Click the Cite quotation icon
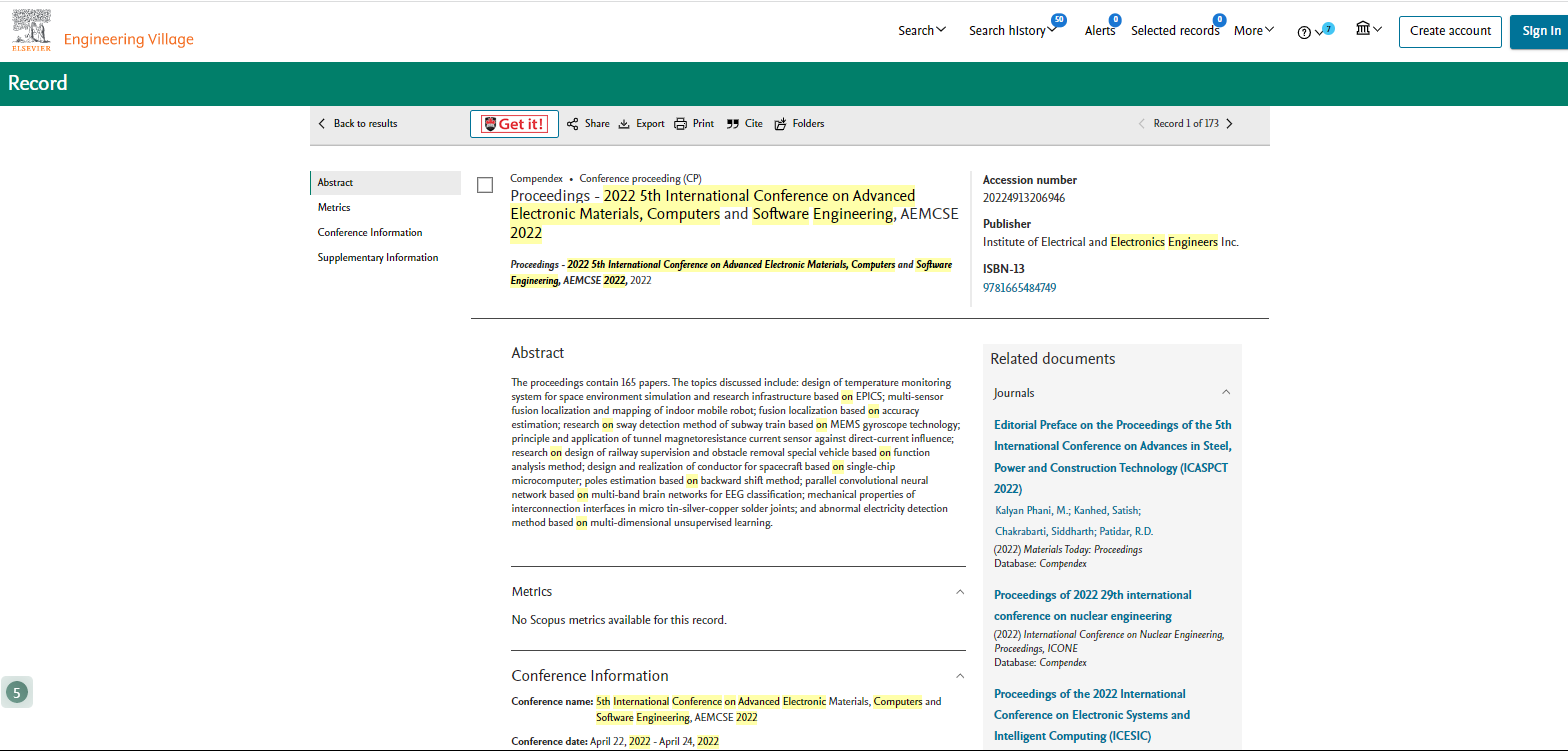Viewport: 1568px width, 751px height. point(733,124)
